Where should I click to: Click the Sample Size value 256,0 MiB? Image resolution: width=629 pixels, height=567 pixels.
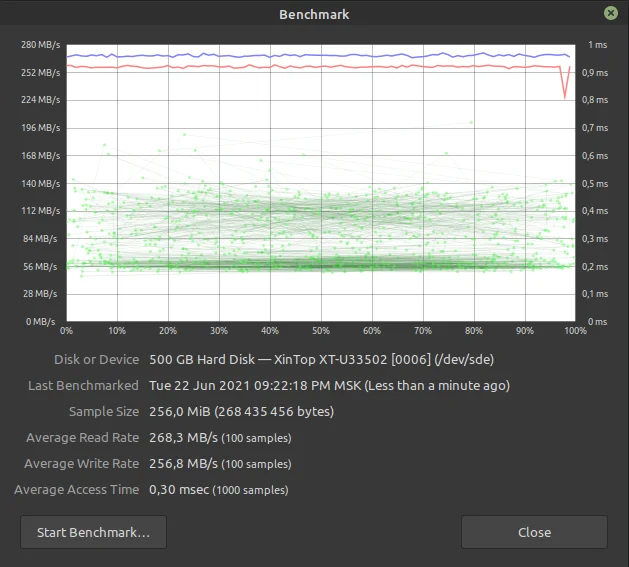tap(180, 411)
